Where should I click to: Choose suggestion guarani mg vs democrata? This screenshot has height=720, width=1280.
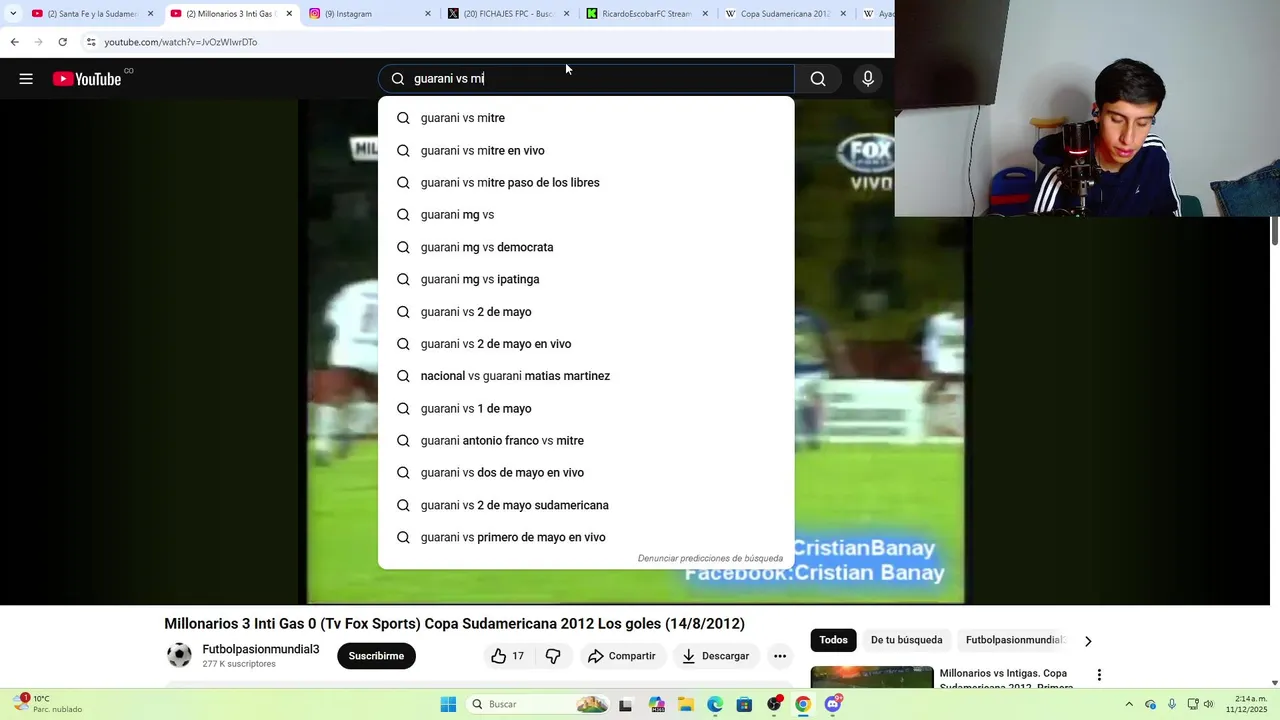pos(586,247)
